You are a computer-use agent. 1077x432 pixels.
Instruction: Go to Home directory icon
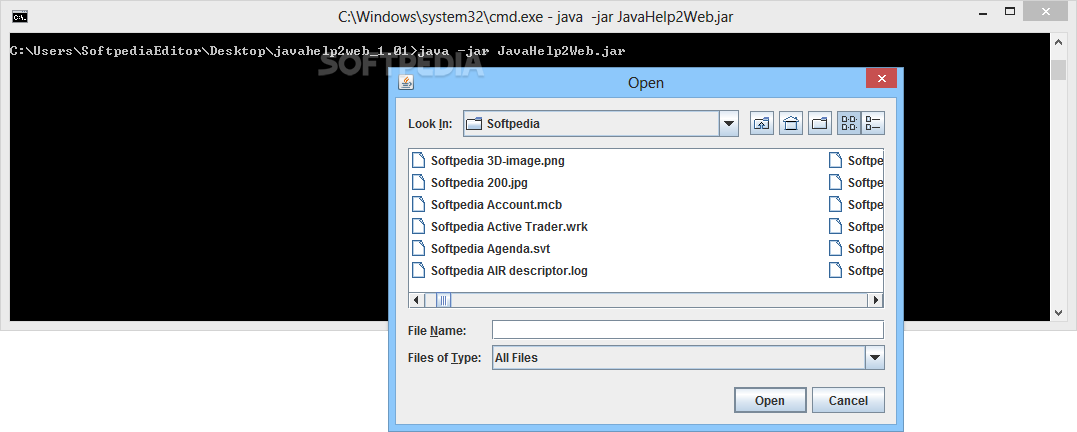[791, 124]
